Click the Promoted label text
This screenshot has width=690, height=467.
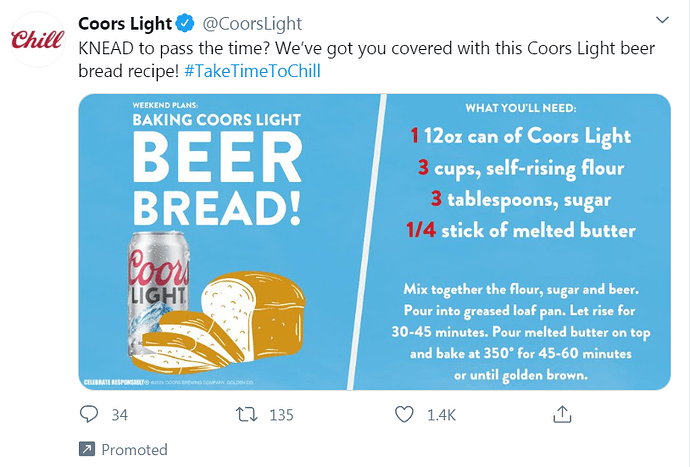coord(134,449)
